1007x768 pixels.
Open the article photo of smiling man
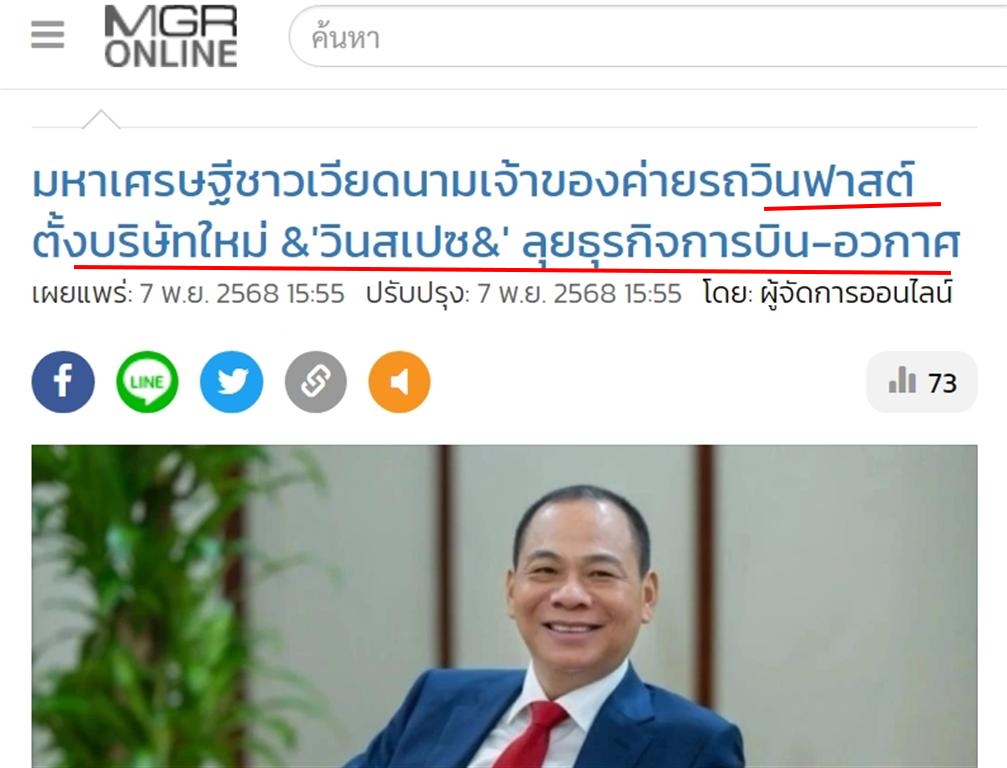pos(504,606)
